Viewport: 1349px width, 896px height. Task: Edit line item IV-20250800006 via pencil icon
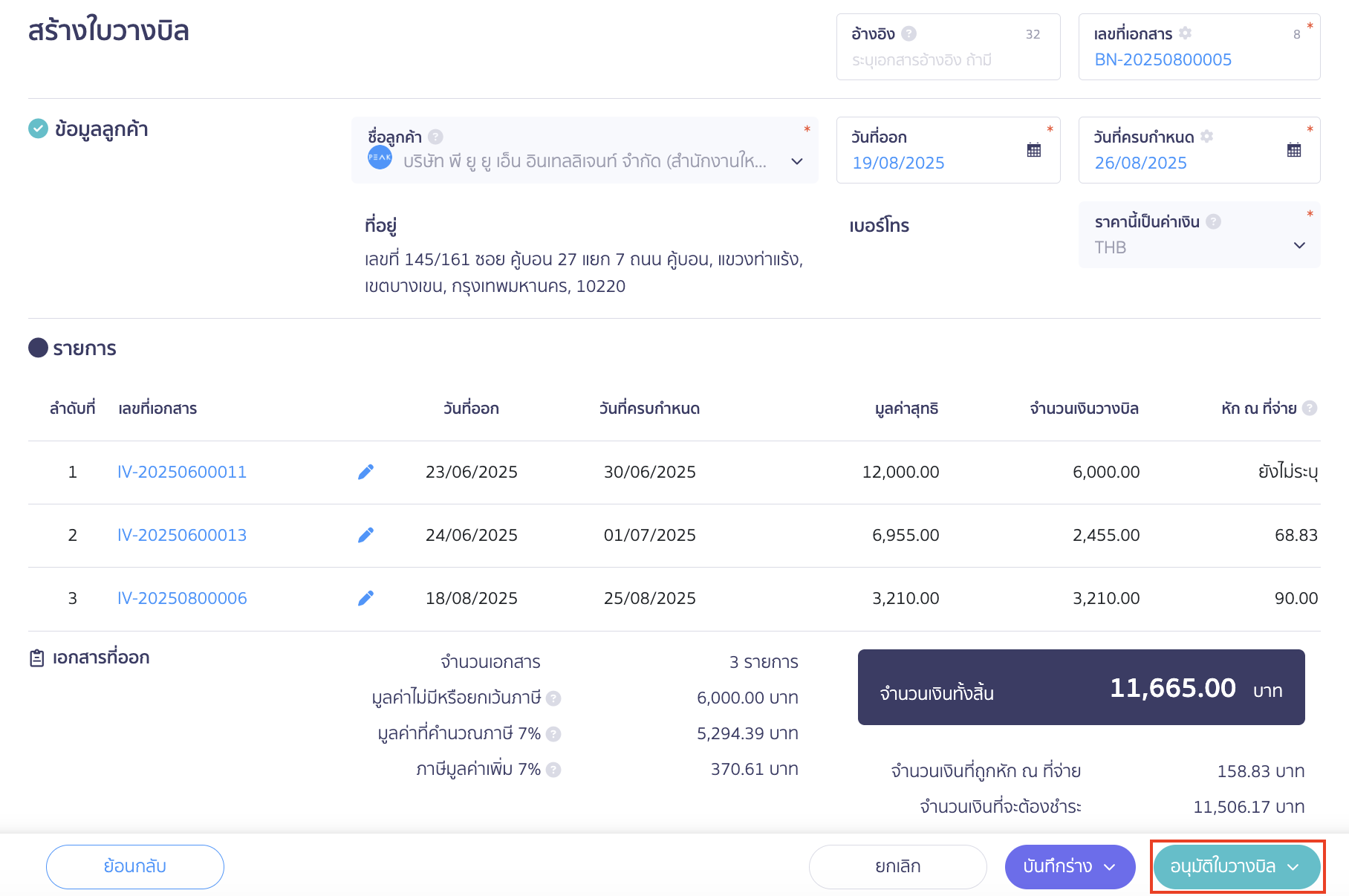[365, 597]
